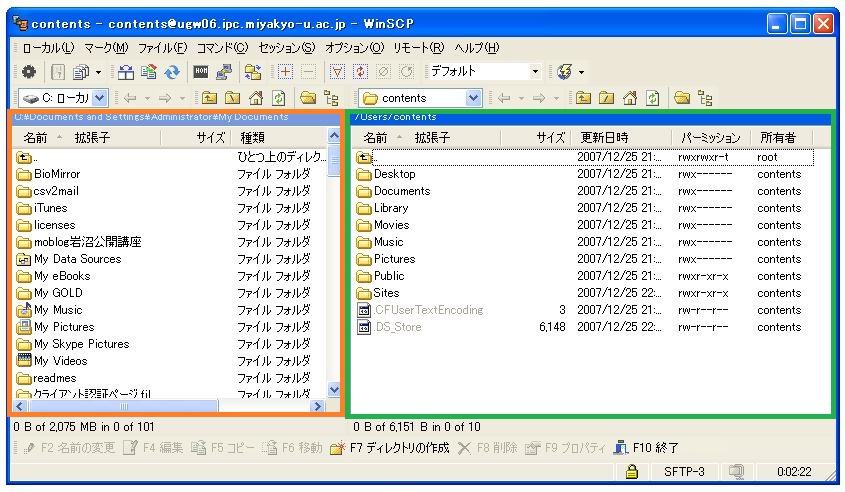Open directory bookmark in remote panel toolbar
The image size is (845, 492).
click(x=682, y=98)
